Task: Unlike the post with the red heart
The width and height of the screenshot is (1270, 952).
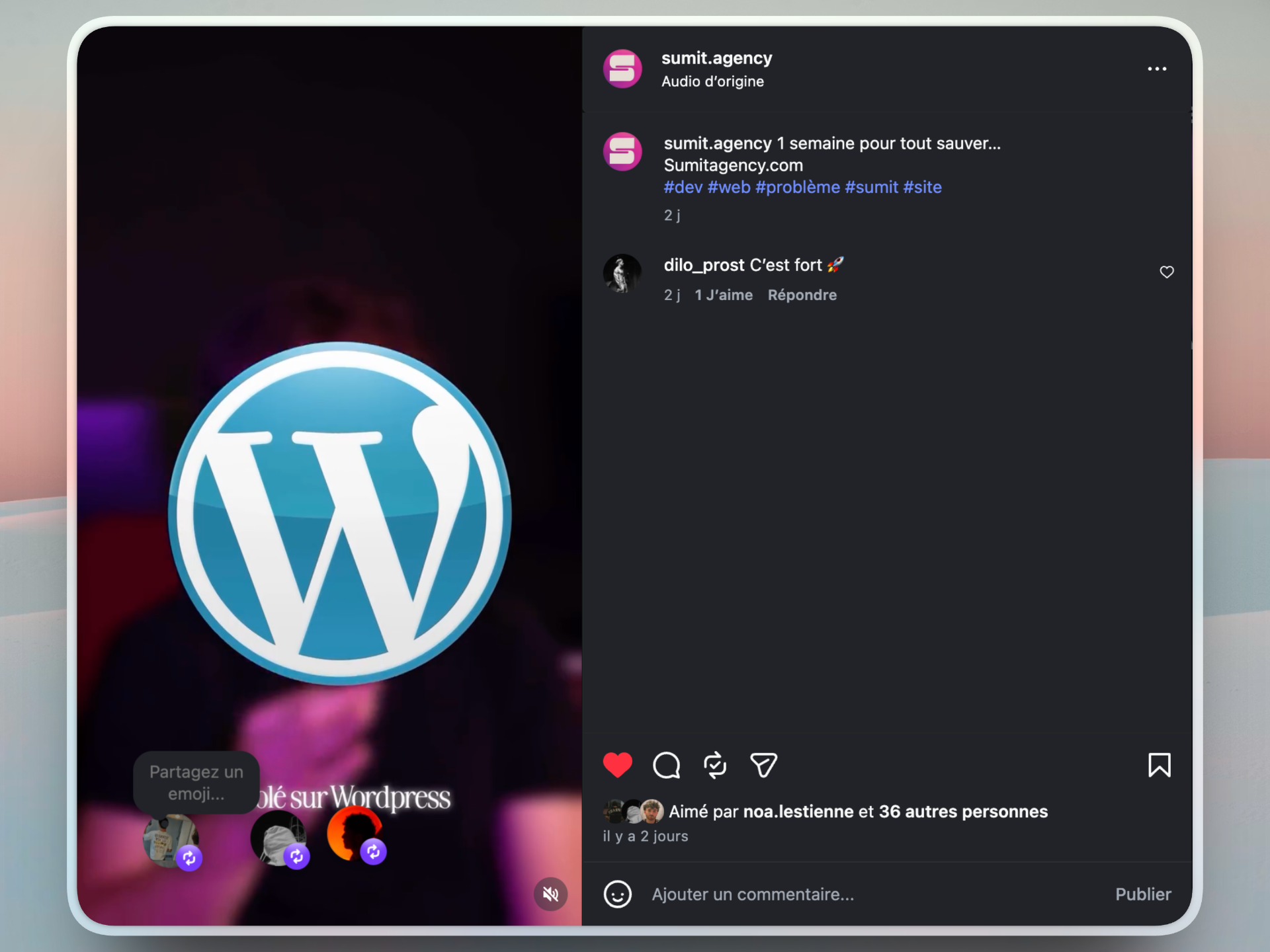Action: coord(617,765)
